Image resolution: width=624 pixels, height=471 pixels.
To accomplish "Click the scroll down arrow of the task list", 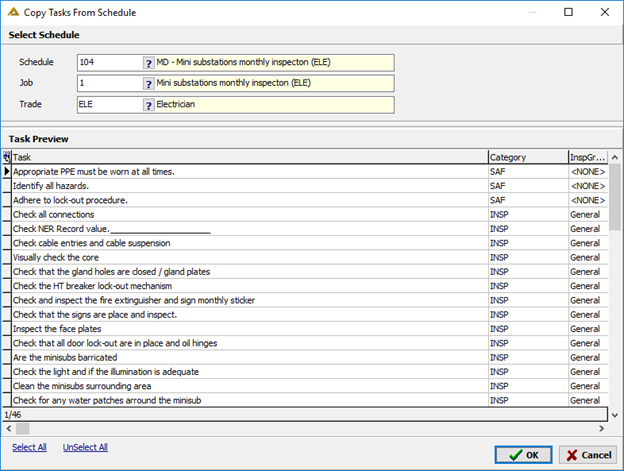I will click(615, 415).
